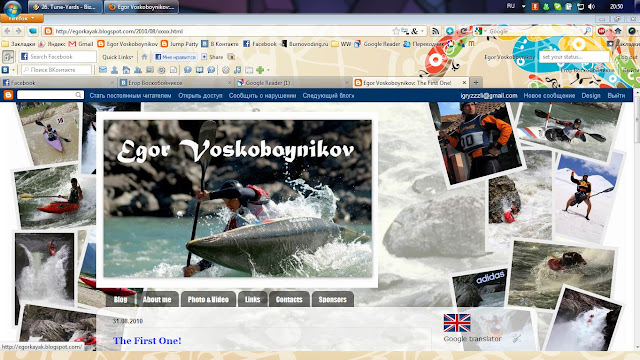Viewport: 640px width, 360px height.
Task: Open VKontakte settings gear icon
Action: [x=225, y=70]
